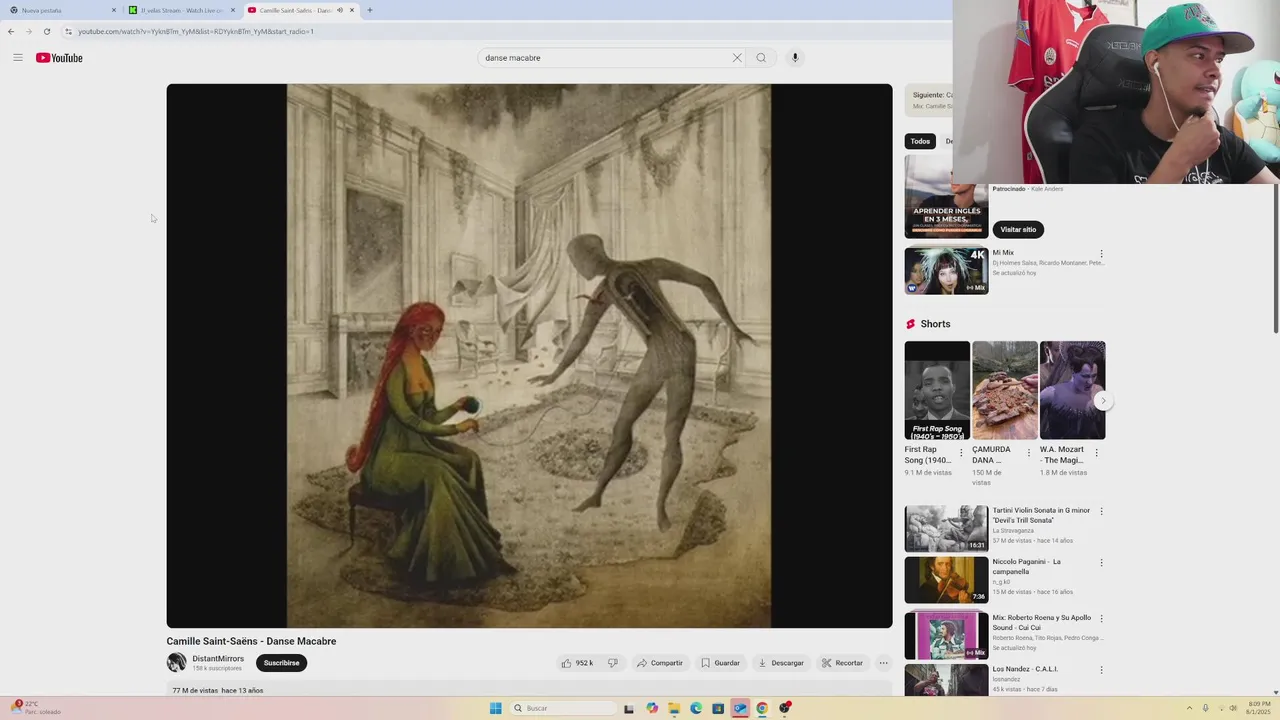Click the video player area
Screen dimensions: 1280x720
coord(529,356)
